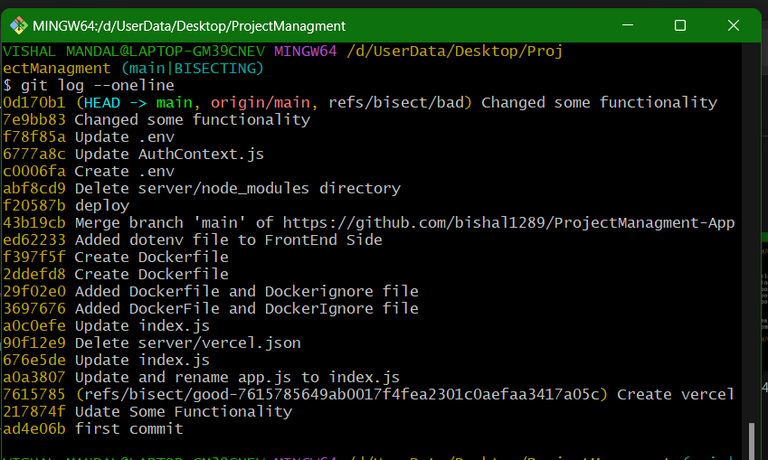Click commit hash ad4e06b first commit
768x460 pixels.
(x=34, y=428)
